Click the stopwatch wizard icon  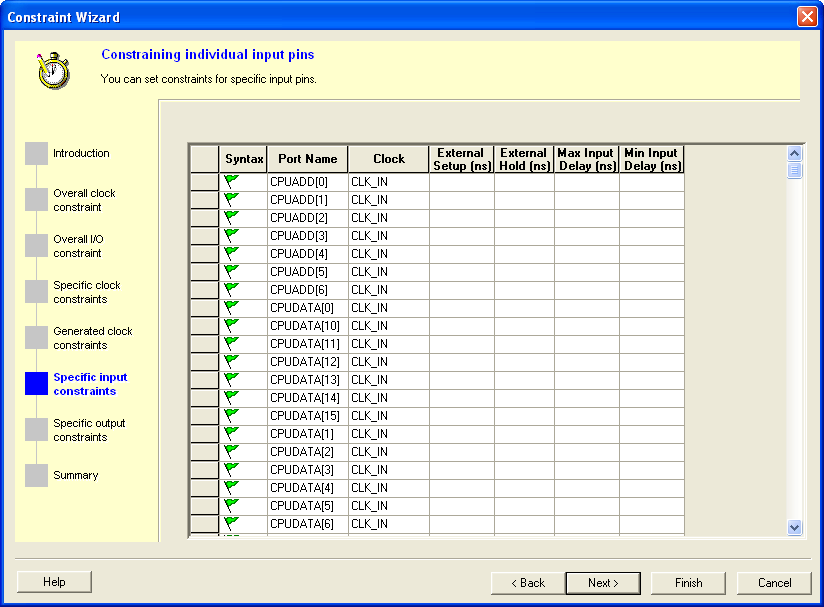pyautogui.click(x=53, y=70)
